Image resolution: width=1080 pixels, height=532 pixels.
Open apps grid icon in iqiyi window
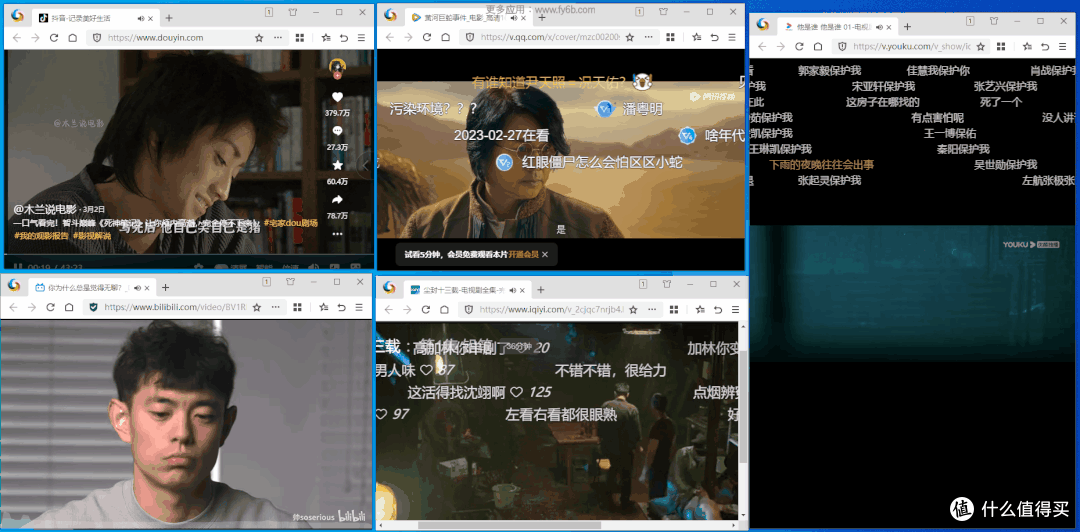click(x=673, y=310)
